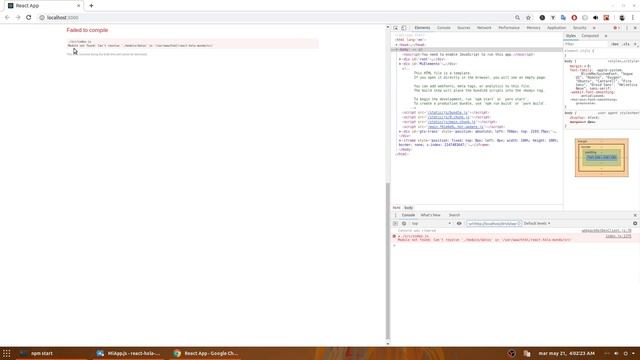Open the DevTools Elements tab
This screenshot has height=360, width=640.
tap(422, 28)
